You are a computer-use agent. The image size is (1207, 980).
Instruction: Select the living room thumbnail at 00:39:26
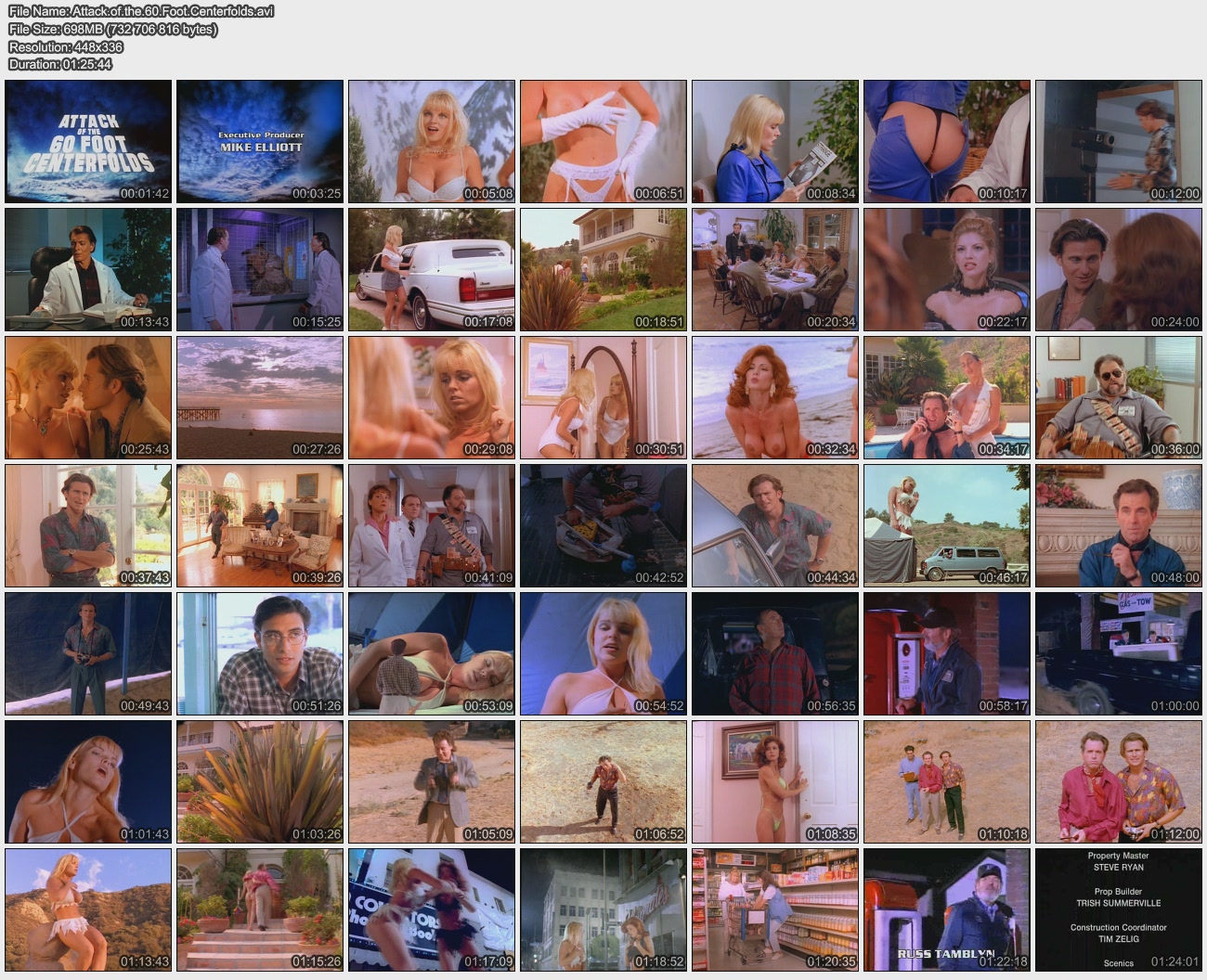click(260, 525)
